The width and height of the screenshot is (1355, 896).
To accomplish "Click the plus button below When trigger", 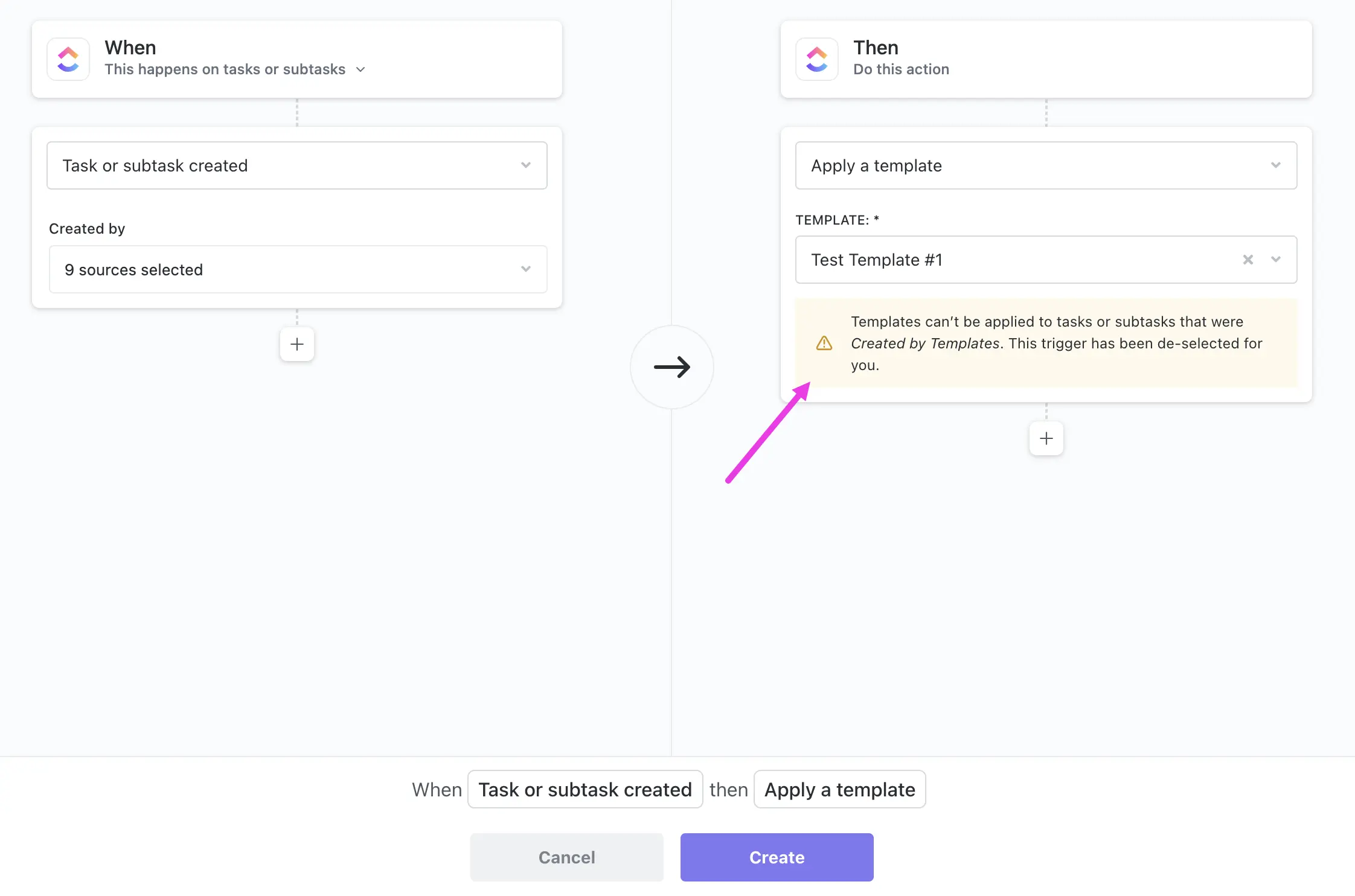I will pyautogui.click(x=297, y=344).
